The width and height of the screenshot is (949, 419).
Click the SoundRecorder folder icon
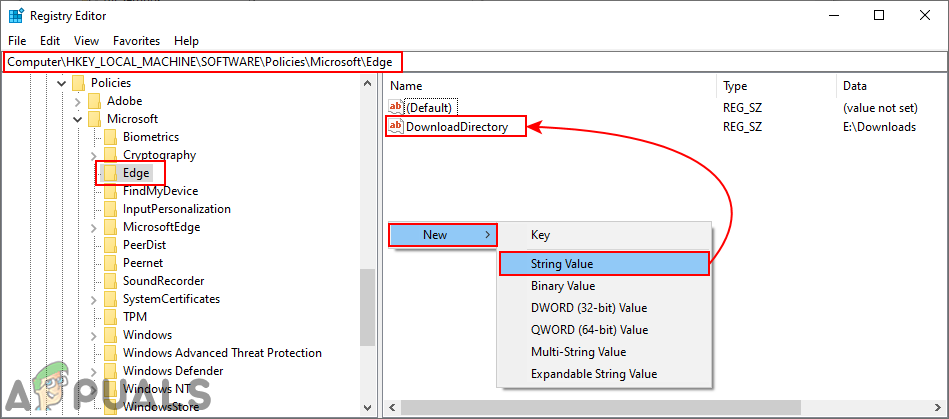pos(110,281)
